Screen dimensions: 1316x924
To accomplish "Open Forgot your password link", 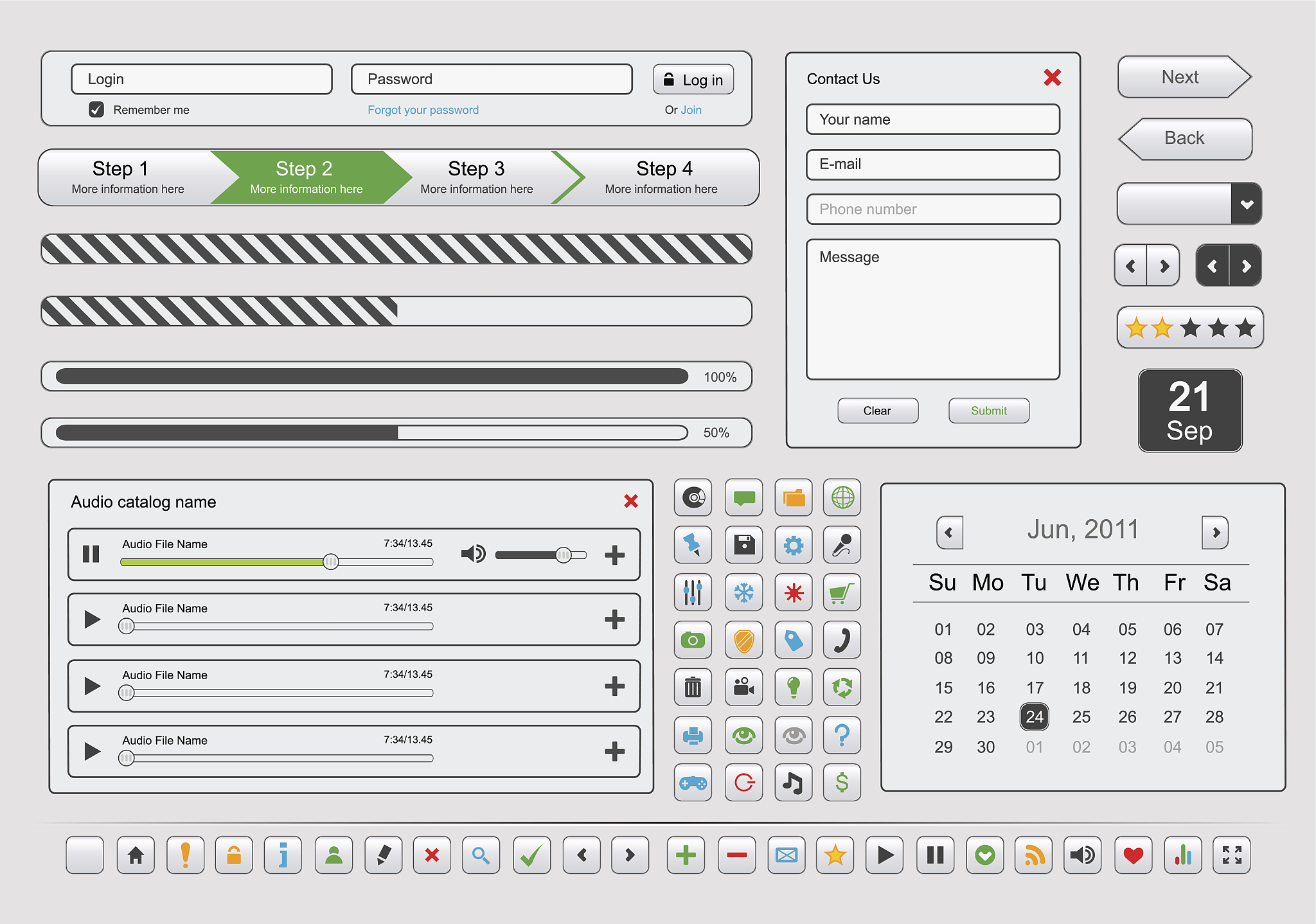I will coord(423,110).
